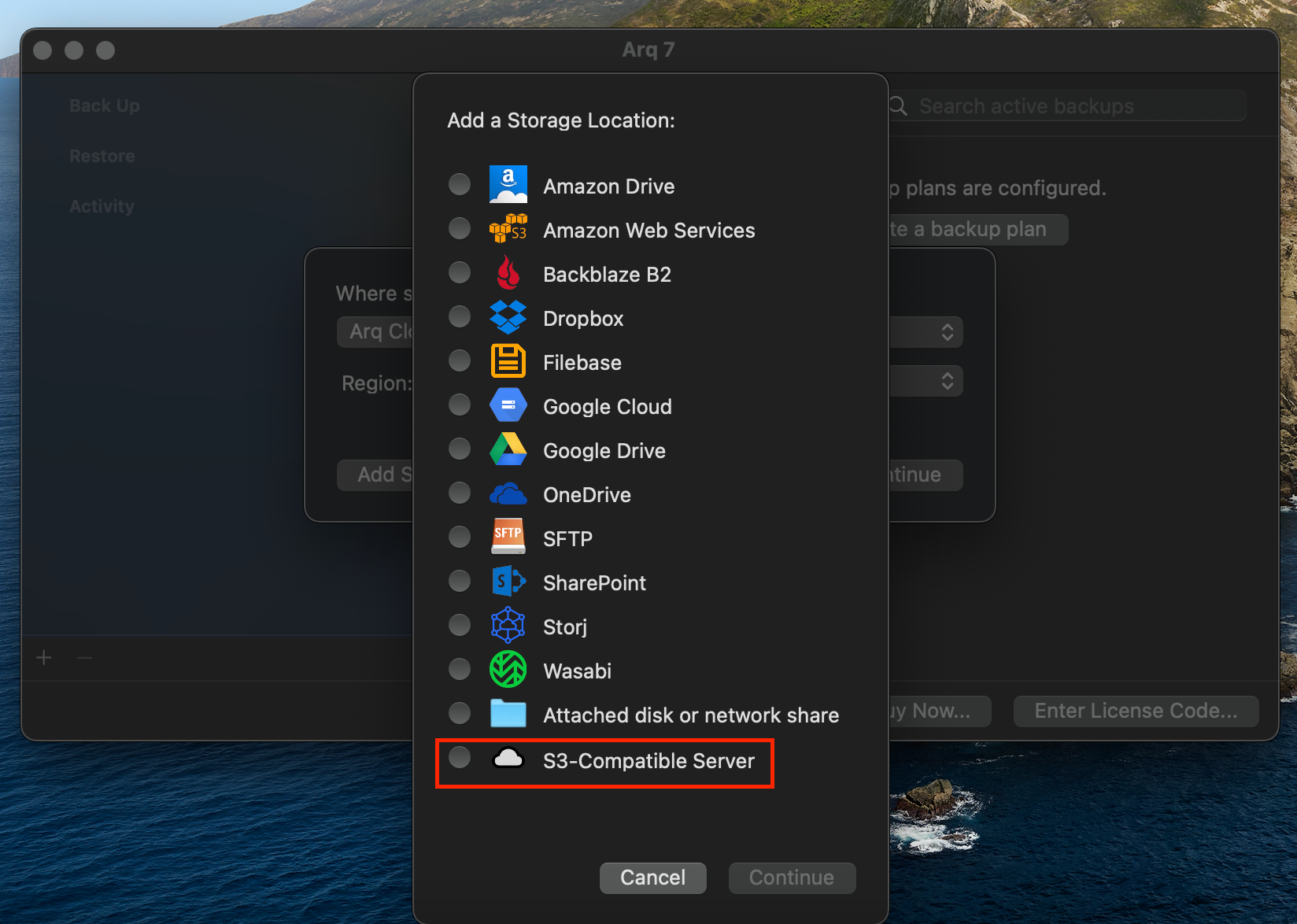Open the Region dropdown arrows
The width and height of the screenshot is (1297, 924).
[x=948, y=381]
